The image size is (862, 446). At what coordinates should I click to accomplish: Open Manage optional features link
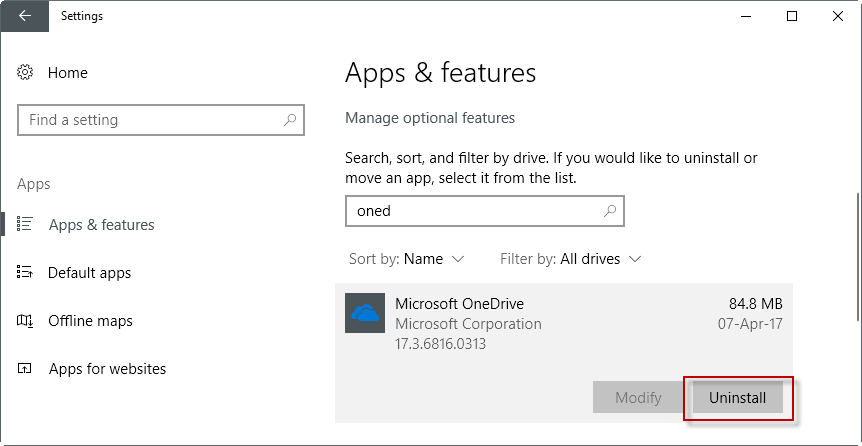[430, 118]
